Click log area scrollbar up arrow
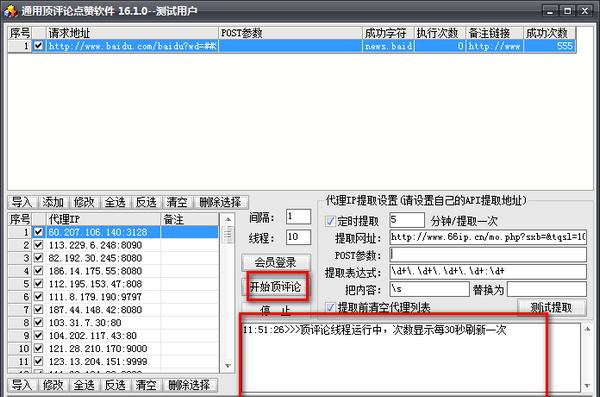The height and width of the screenshot is (397, 600). 587,329
